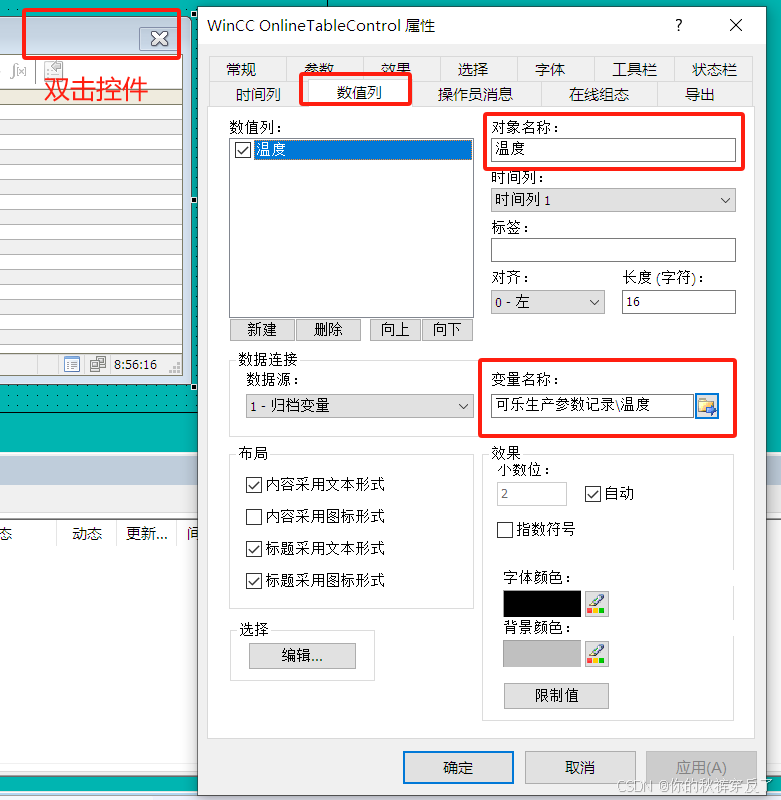This screenshot has width=781, height=800.
Task: Click the 编辑... selection button
Action: [x=302, y=656]
